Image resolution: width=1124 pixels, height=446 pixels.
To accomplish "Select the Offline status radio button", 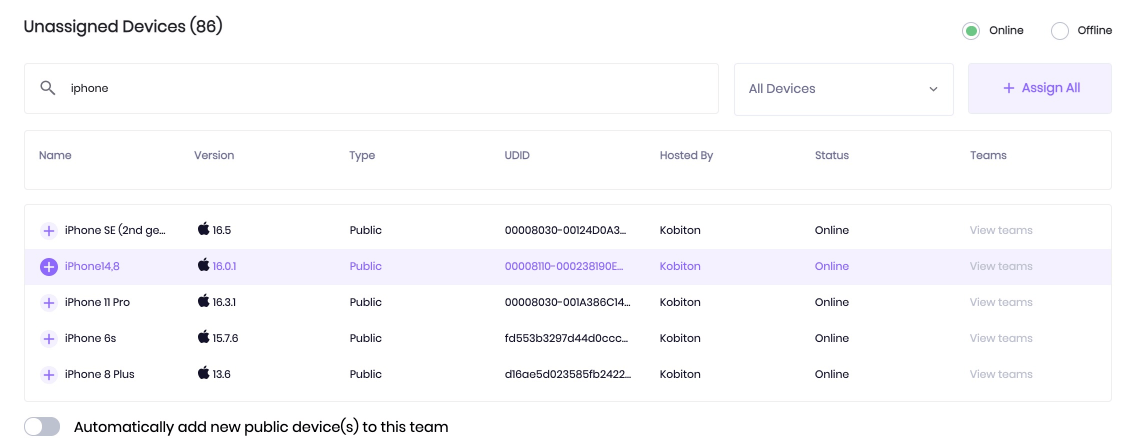I will (1059, 31).
